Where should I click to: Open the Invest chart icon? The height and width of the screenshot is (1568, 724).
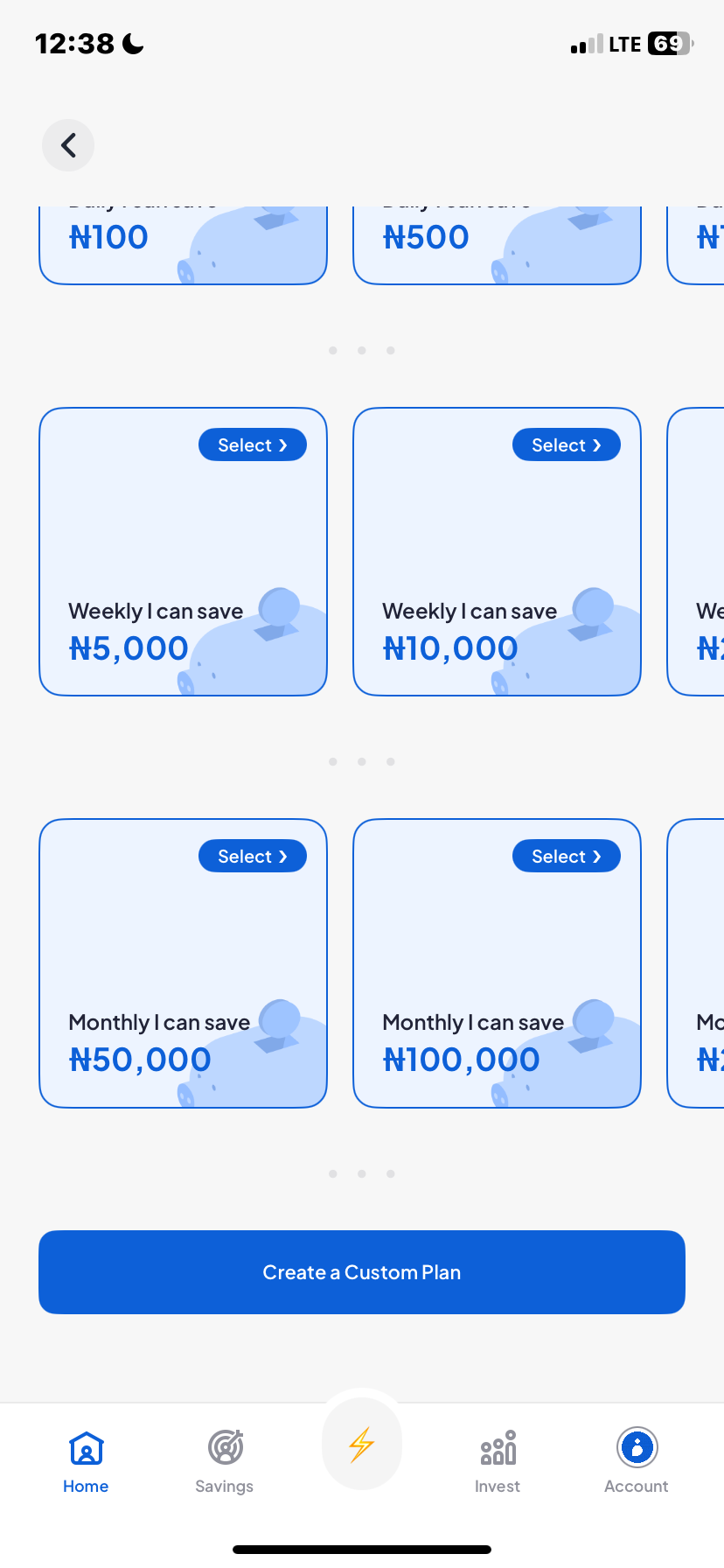[498, 1448]
